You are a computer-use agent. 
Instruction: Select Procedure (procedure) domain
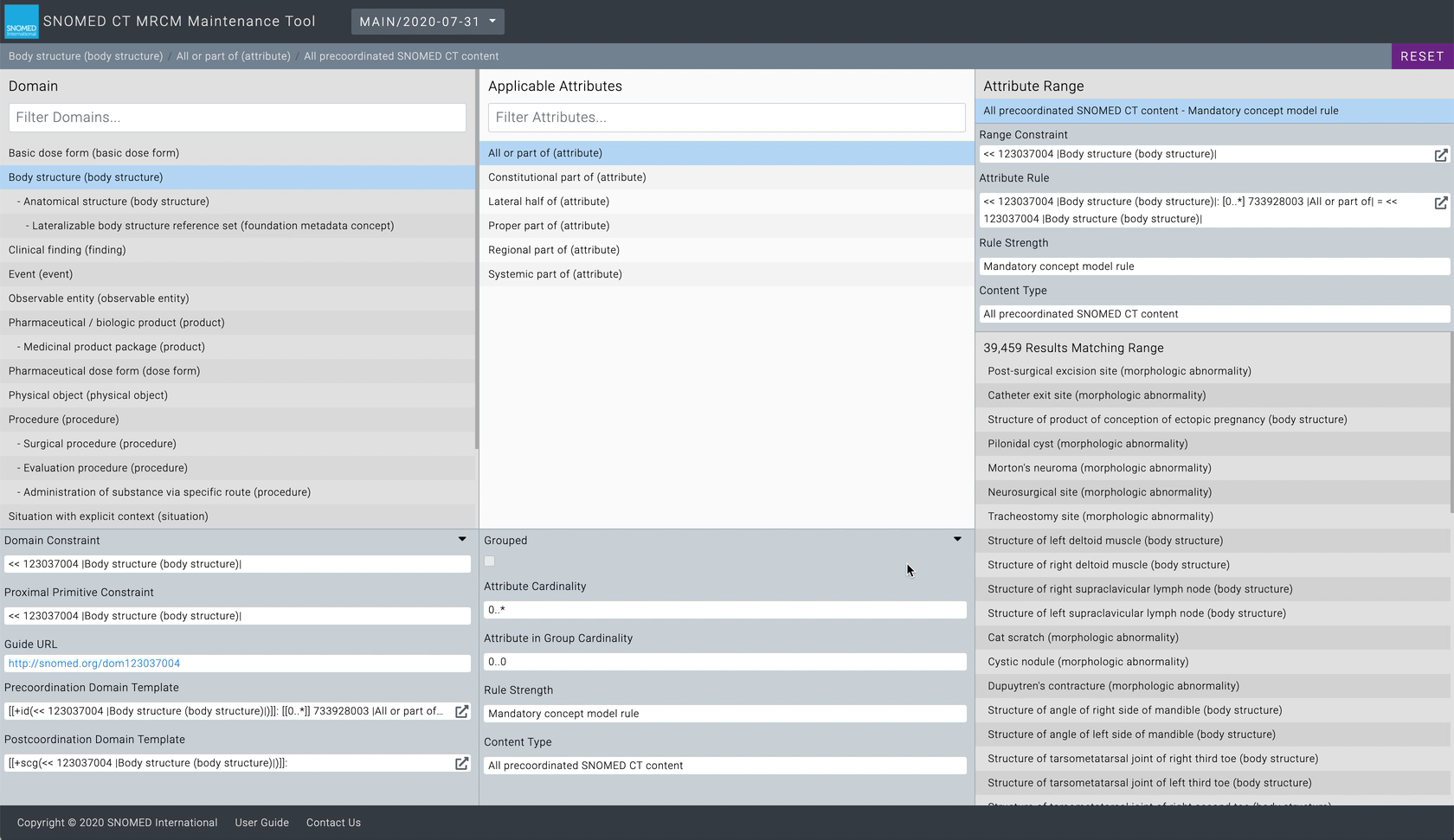coord(237,420)
